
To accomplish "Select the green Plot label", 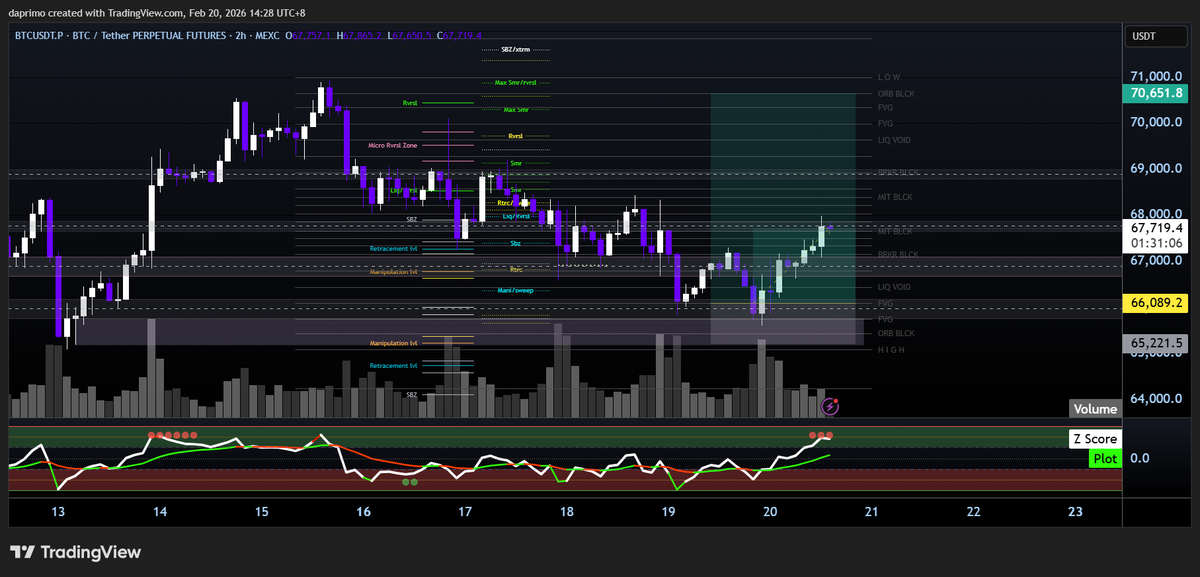I will [1105, 458].
